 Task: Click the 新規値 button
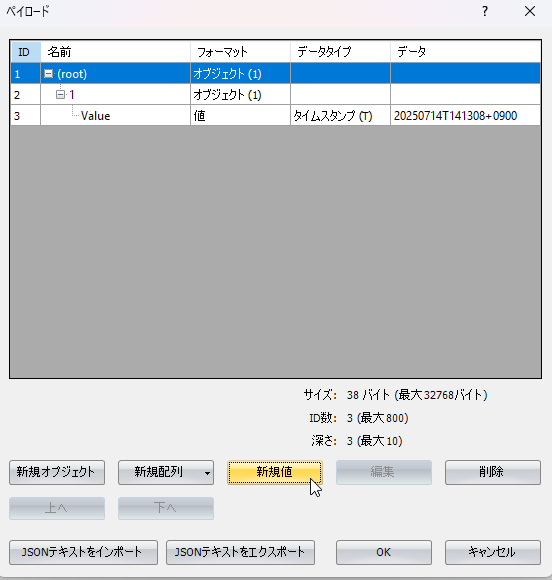[275, 472]
